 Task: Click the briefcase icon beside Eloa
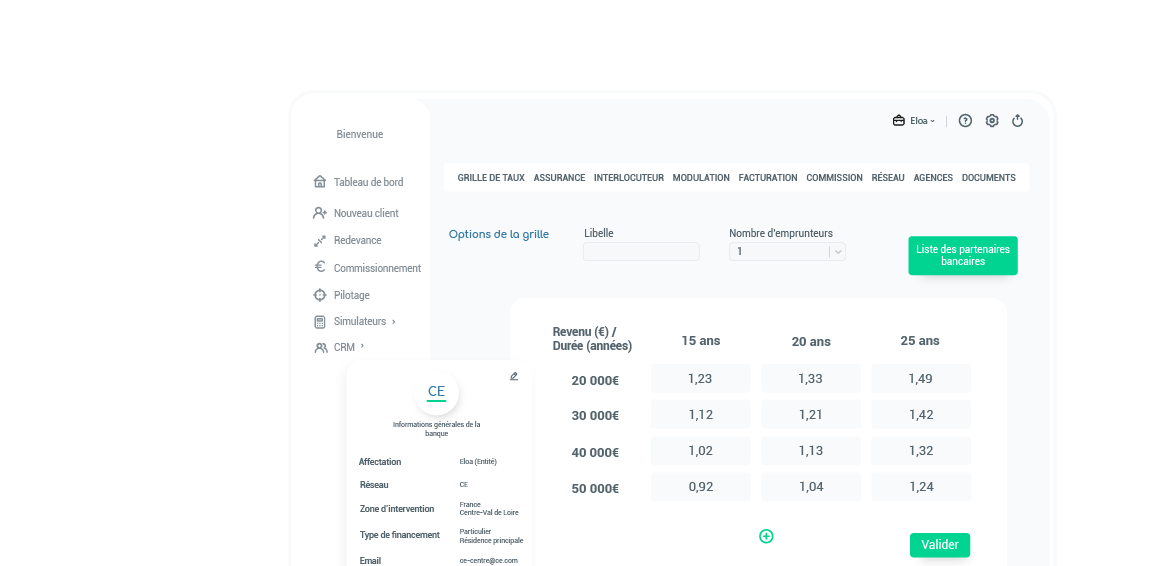point(898,121)
